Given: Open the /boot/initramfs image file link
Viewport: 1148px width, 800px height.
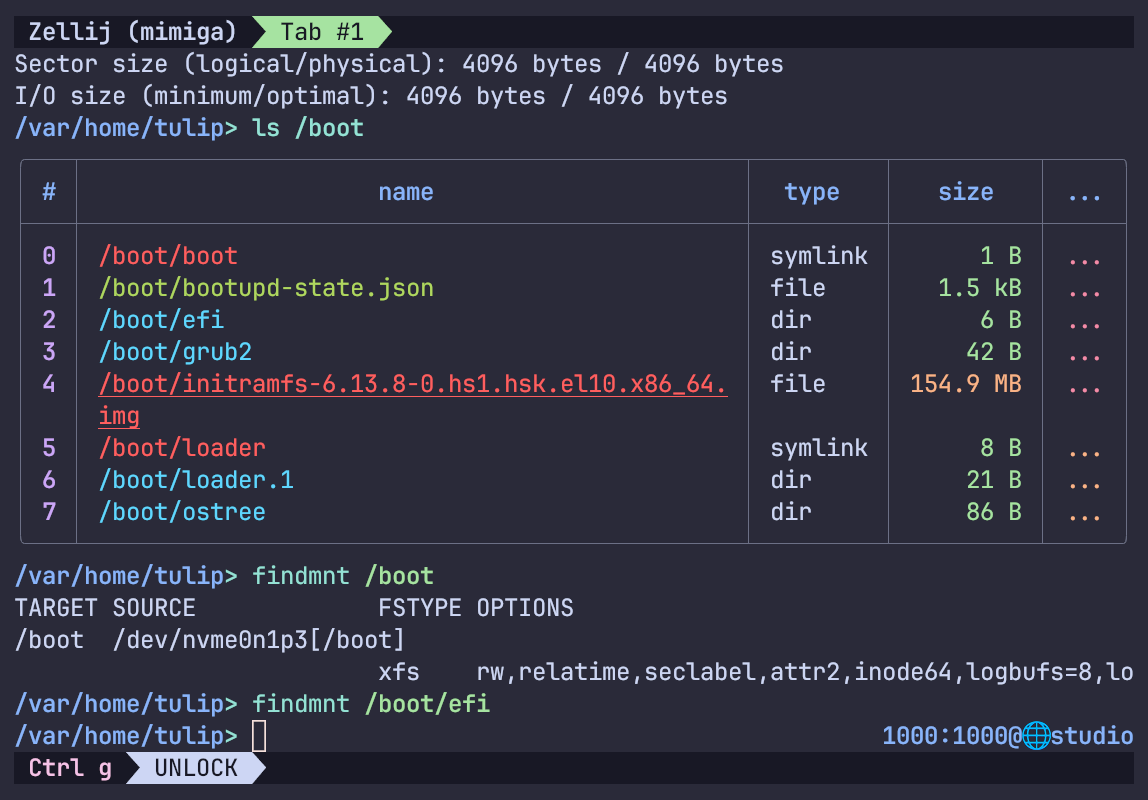Looking at the screenshot, I should point(412,384).
